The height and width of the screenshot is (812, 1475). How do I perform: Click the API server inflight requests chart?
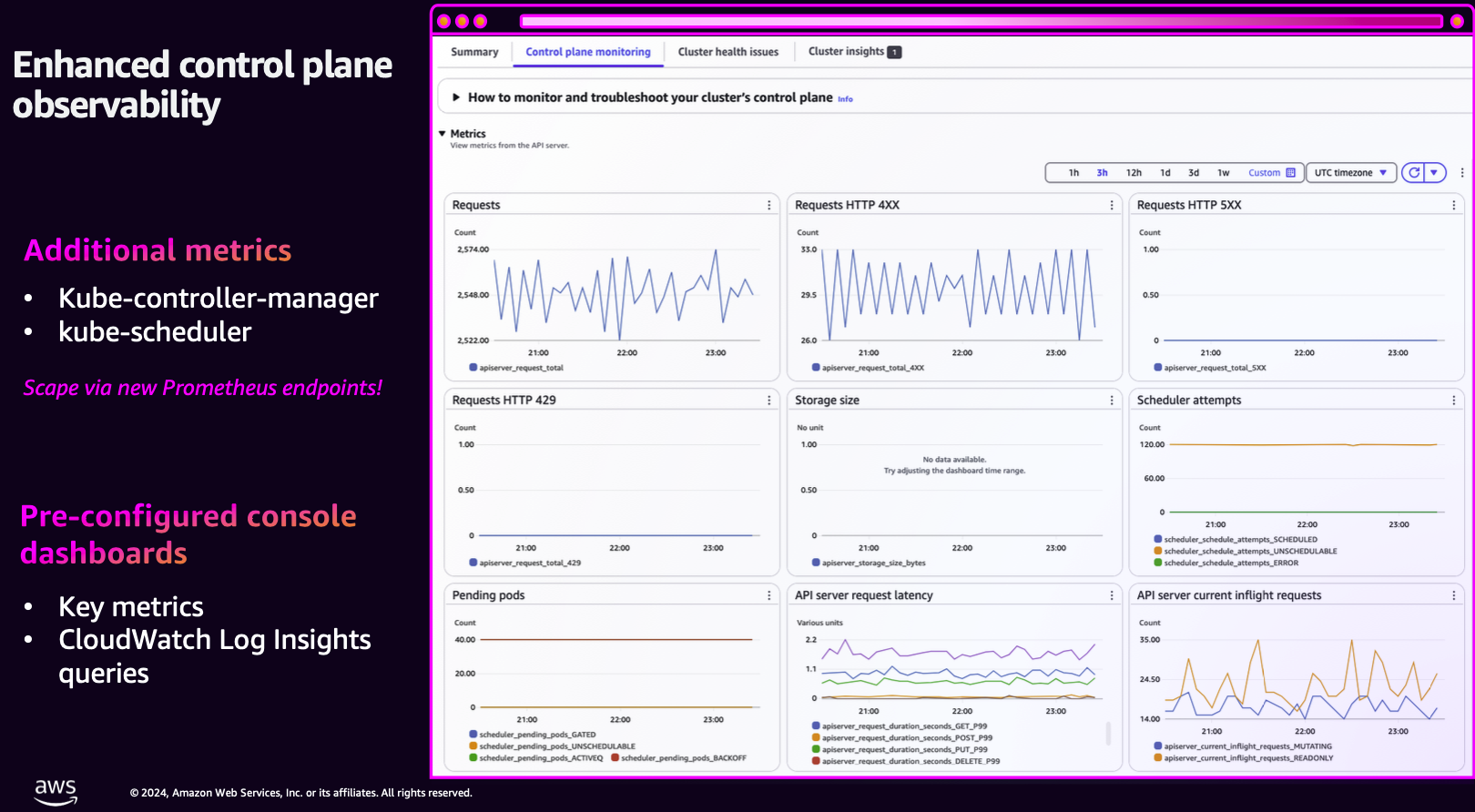[1303, 679]
